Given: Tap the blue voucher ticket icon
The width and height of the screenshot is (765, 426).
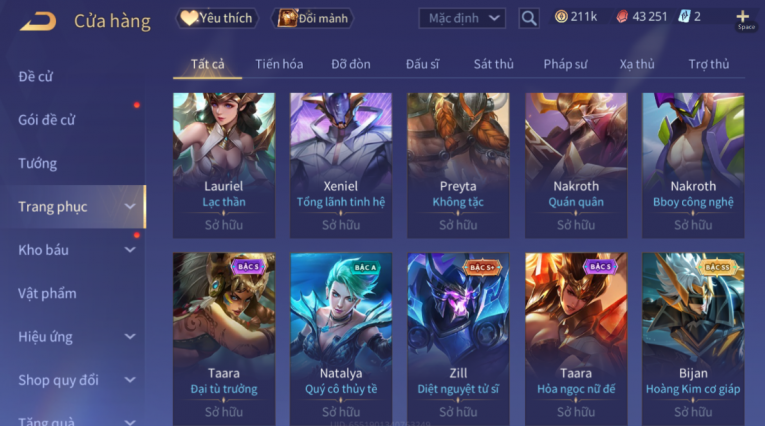Looking at the screenshot, I should pos(684,17).
